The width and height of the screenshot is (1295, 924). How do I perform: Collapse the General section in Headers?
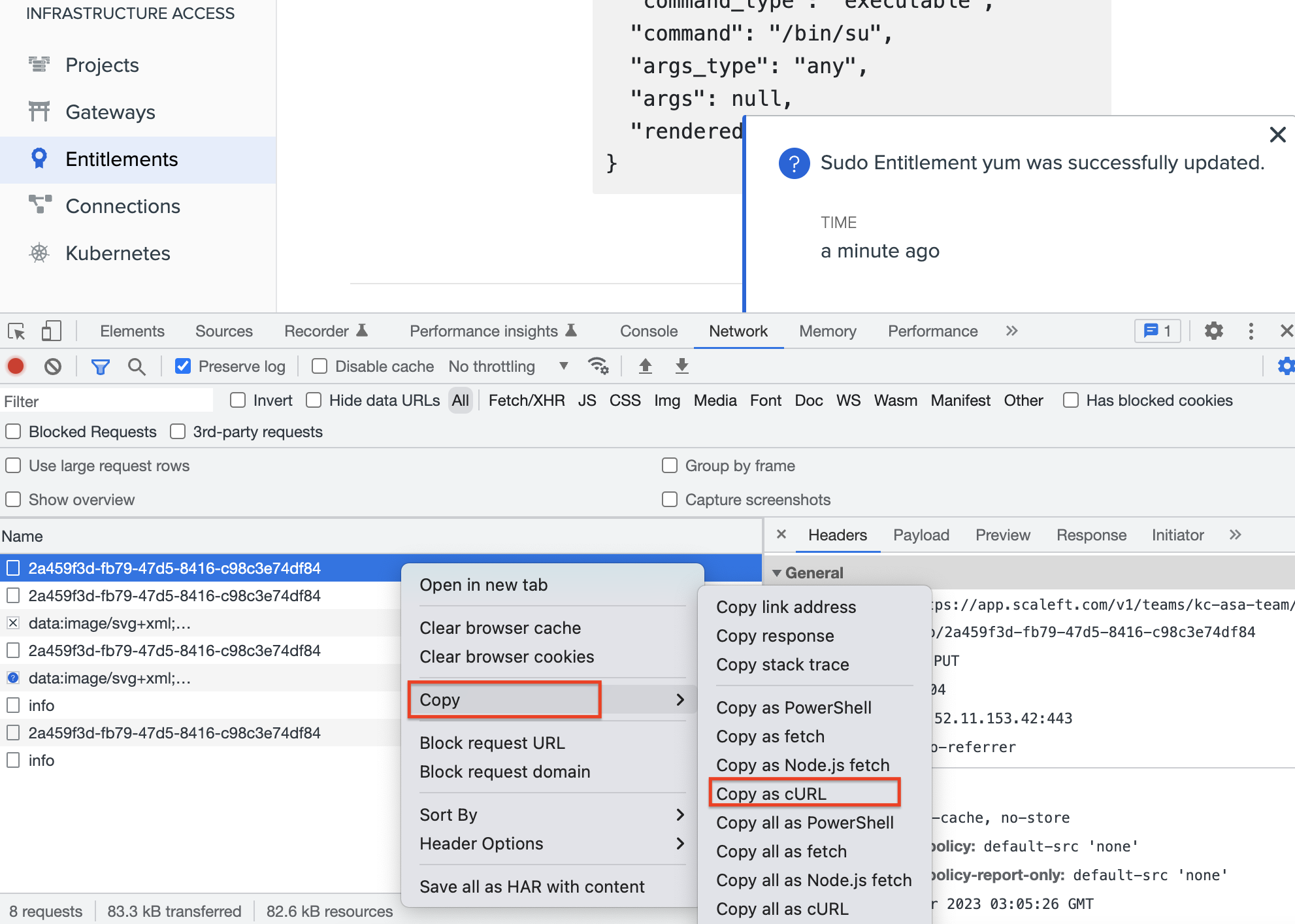(777, 572)
